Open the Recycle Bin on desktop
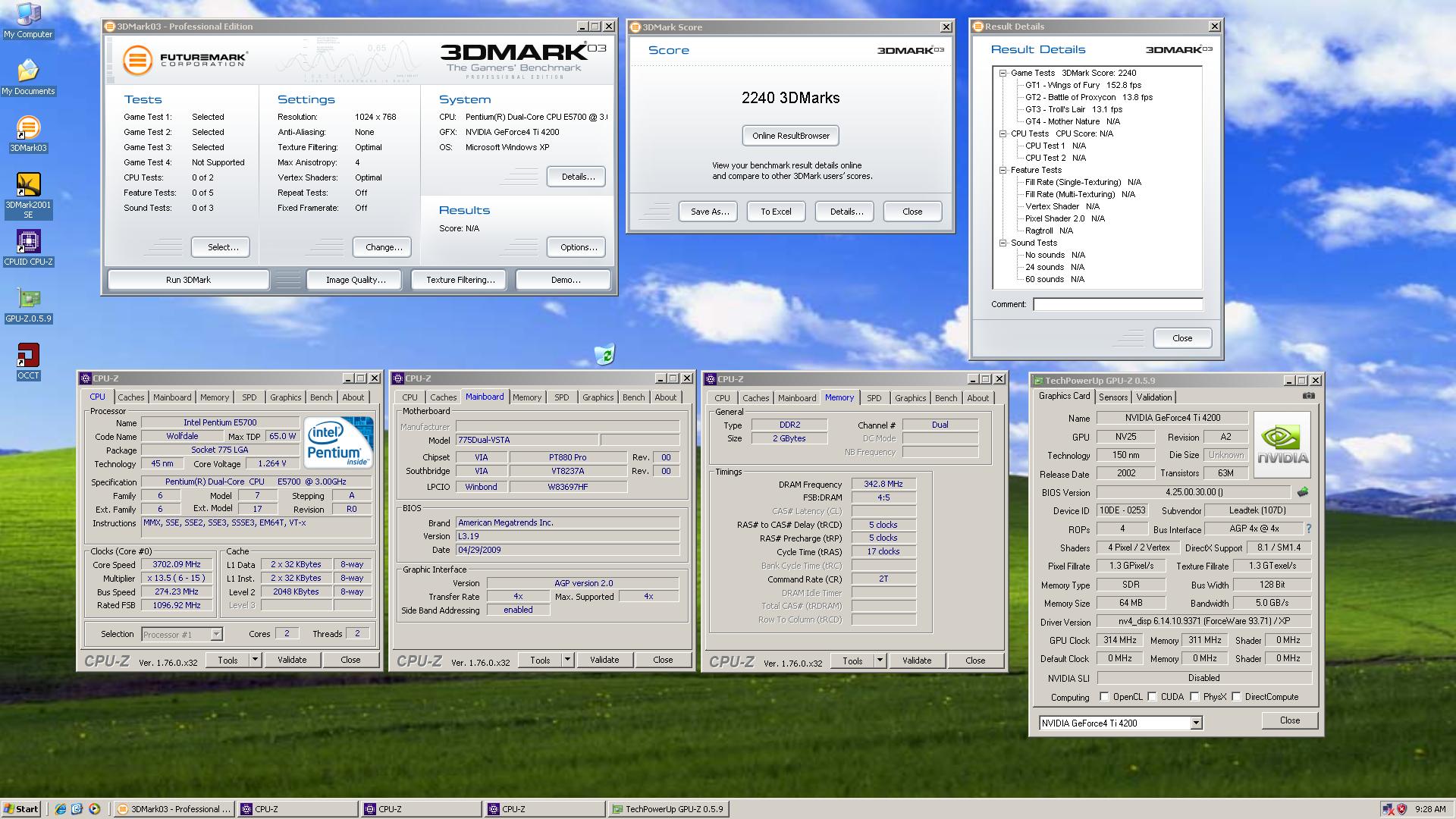The width and height of the screenshot is (1456, 819). tap(604, 354)
